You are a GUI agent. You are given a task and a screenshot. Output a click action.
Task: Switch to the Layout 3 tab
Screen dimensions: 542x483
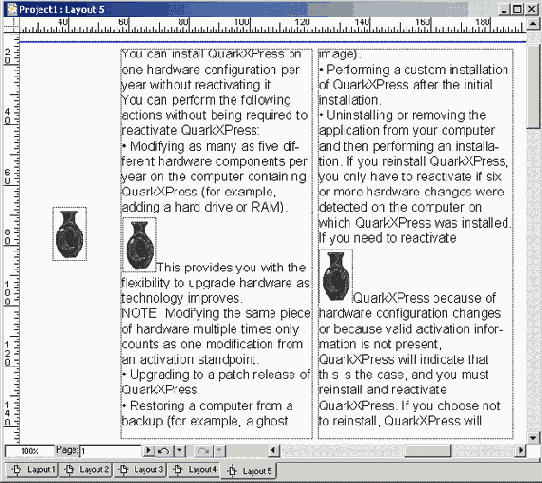(x=140, y=470)
